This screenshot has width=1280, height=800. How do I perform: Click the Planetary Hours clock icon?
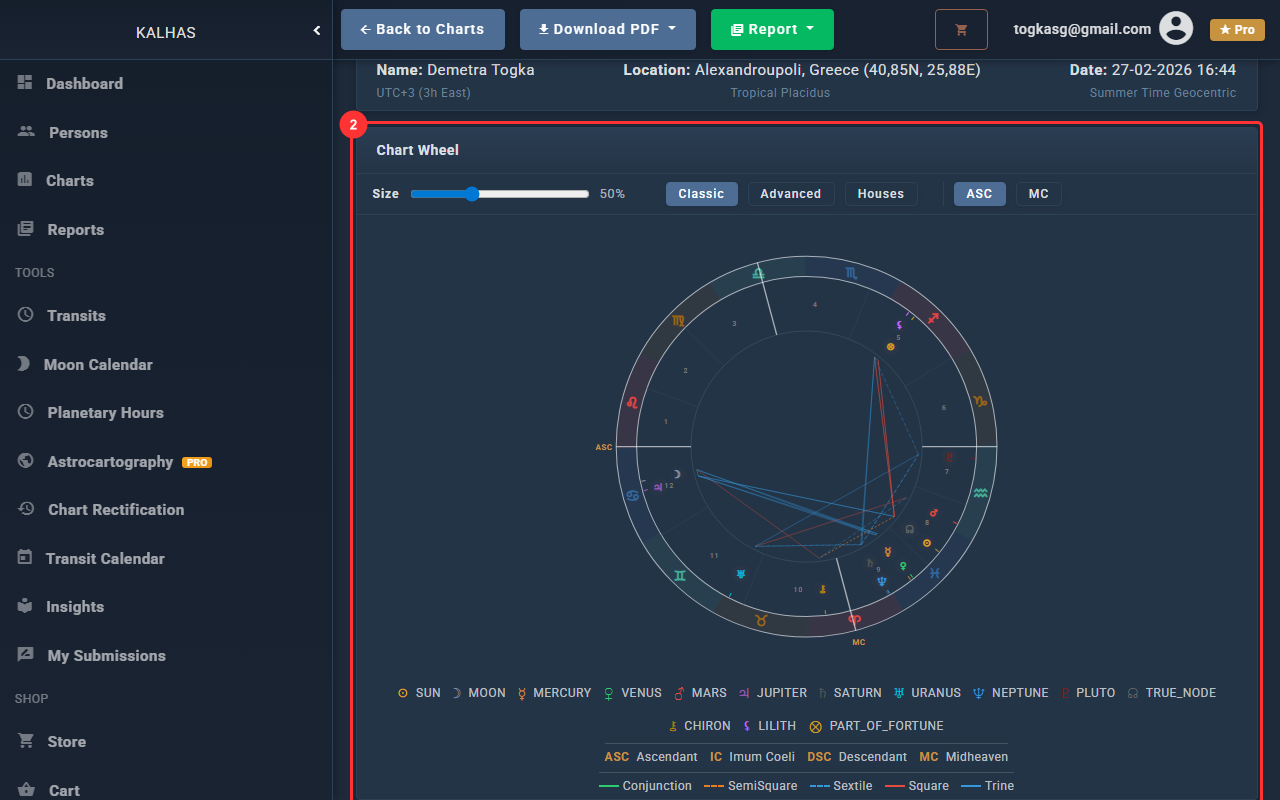point(26,412)
